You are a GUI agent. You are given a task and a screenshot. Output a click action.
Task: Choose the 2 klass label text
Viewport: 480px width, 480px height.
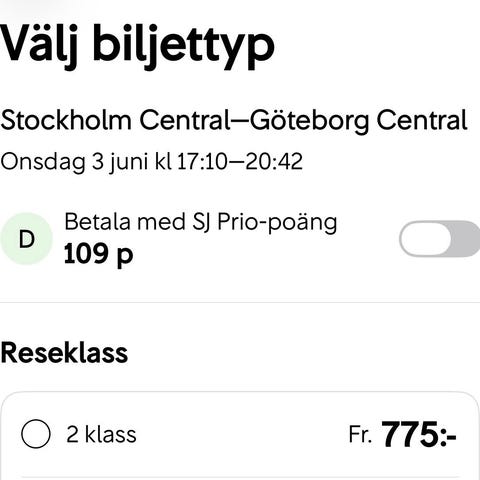[x=101, y=434]
